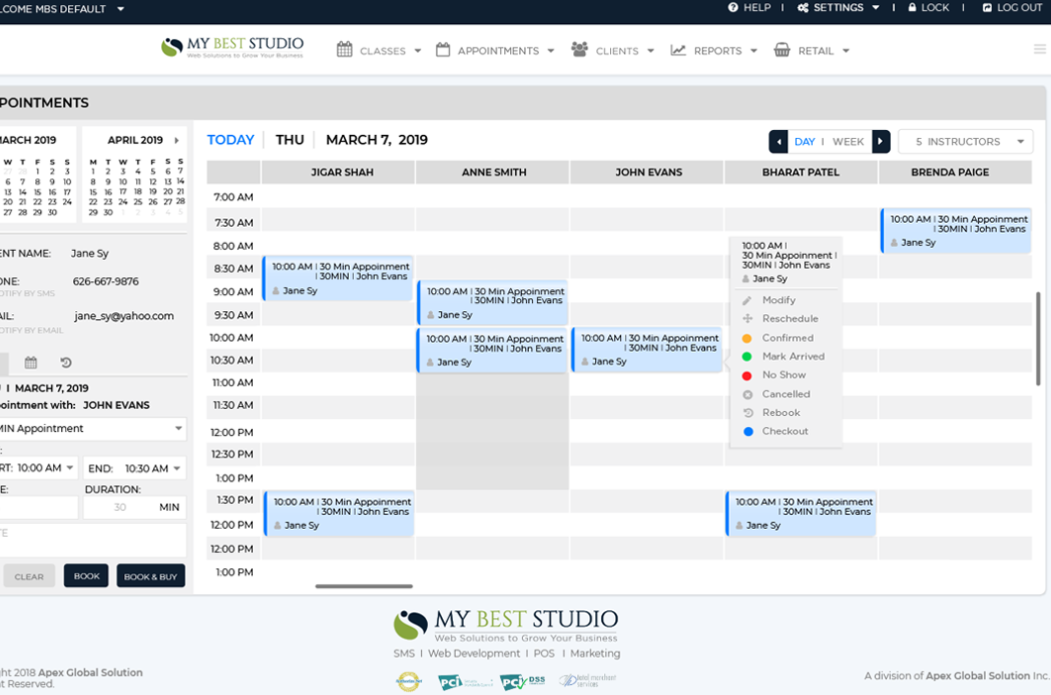Click the Reschedule move icon in context menu
This screenshot has width=1051, height=695.
point(746,318)
